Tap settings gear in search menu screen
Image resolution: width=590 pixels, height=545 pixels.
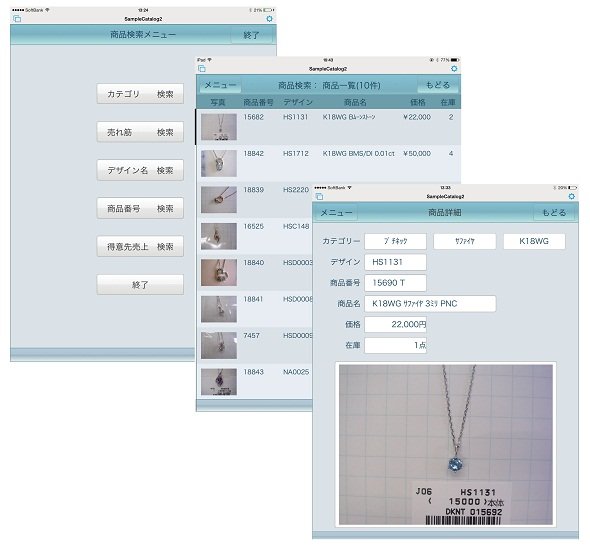269,18
